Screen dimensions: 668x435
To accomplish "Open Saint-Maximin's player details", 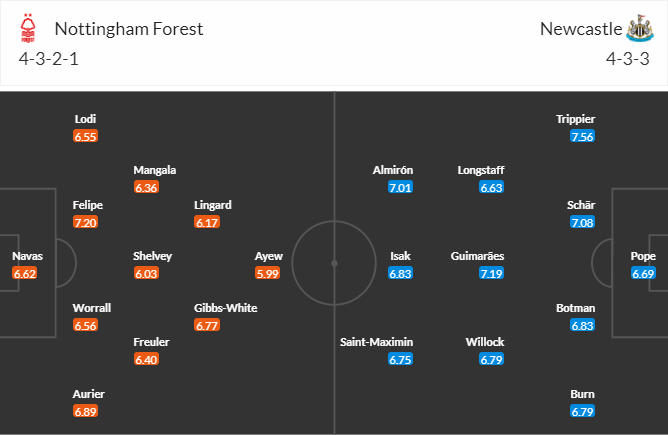I will point(375,342).
